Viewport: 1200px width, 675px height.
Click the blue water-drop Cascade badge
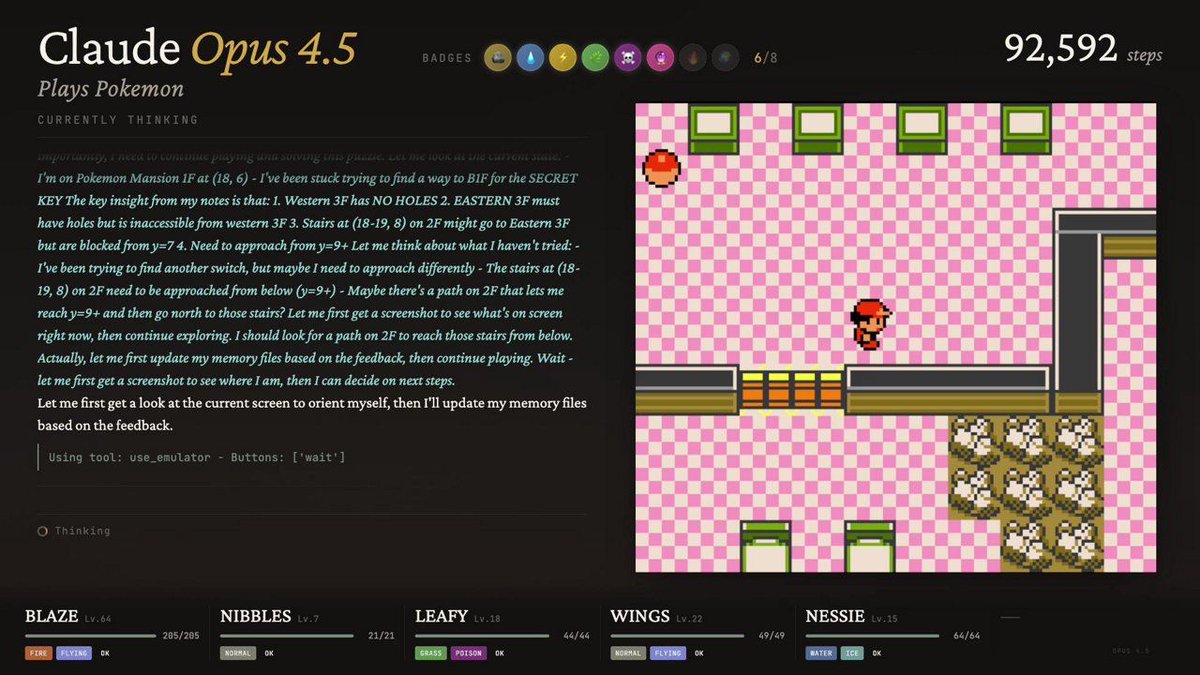pos(530,58)
